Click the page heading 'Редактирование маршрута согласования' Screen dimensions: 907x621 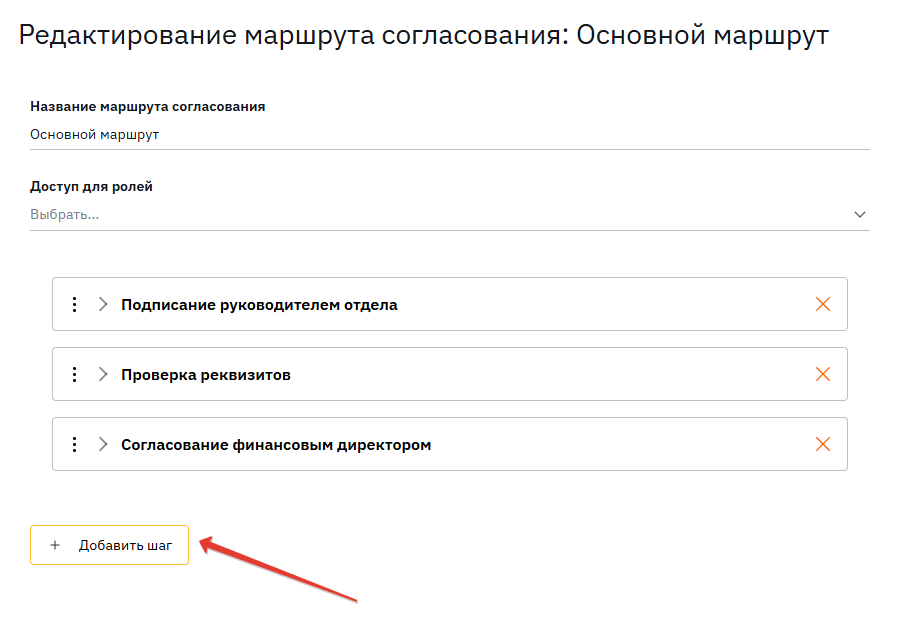292,36
